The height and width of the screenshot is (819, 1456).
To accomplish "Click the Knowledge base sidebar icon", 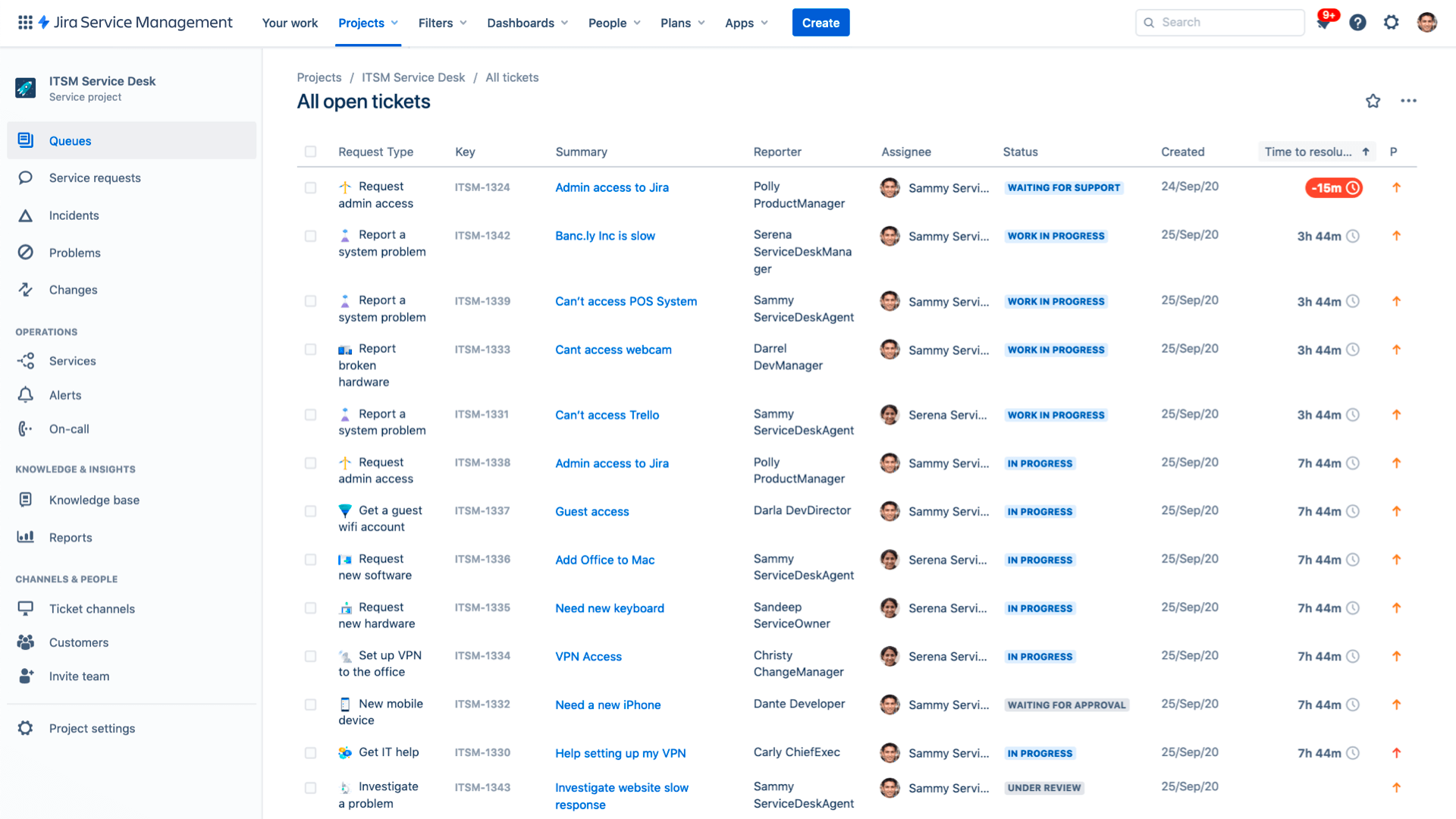I will click(27, 499).
